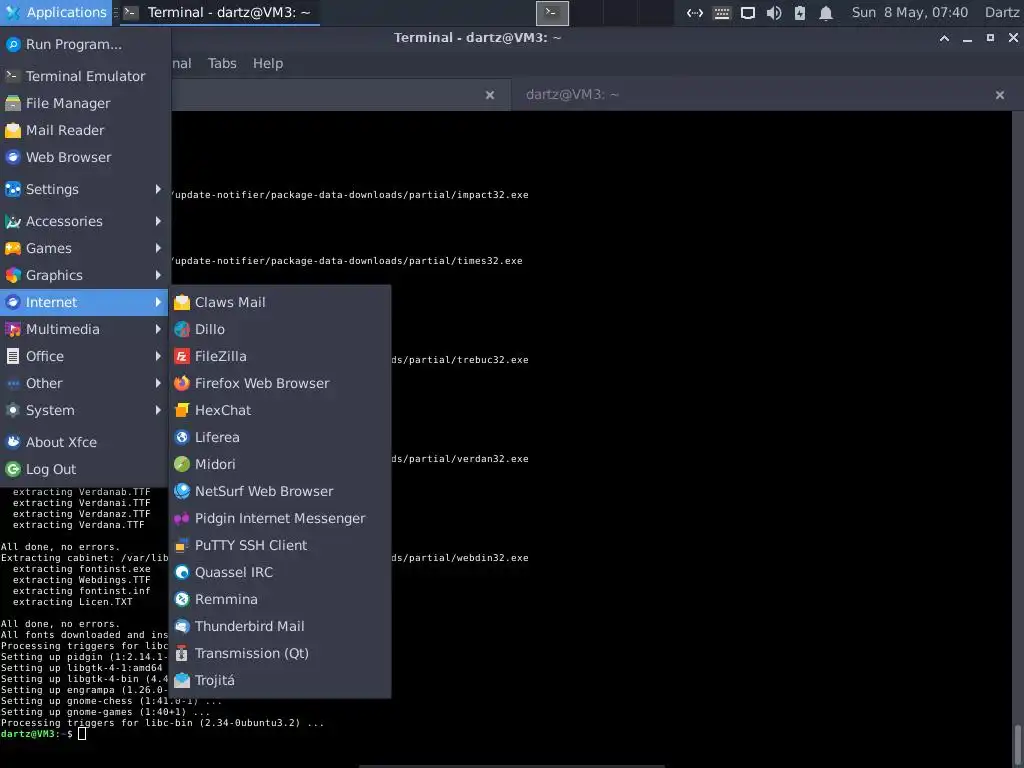Close the dartz@VM3 terminal tab
This screenshot has width=1024, height=768.
tap(1000, 95)
